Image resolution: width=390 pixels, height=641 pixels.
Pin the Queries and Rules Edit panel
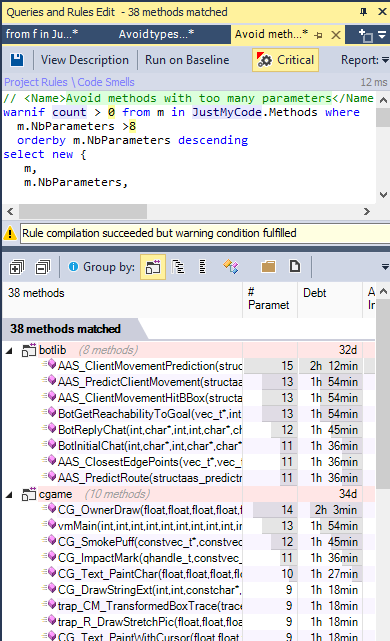point(363,12)
